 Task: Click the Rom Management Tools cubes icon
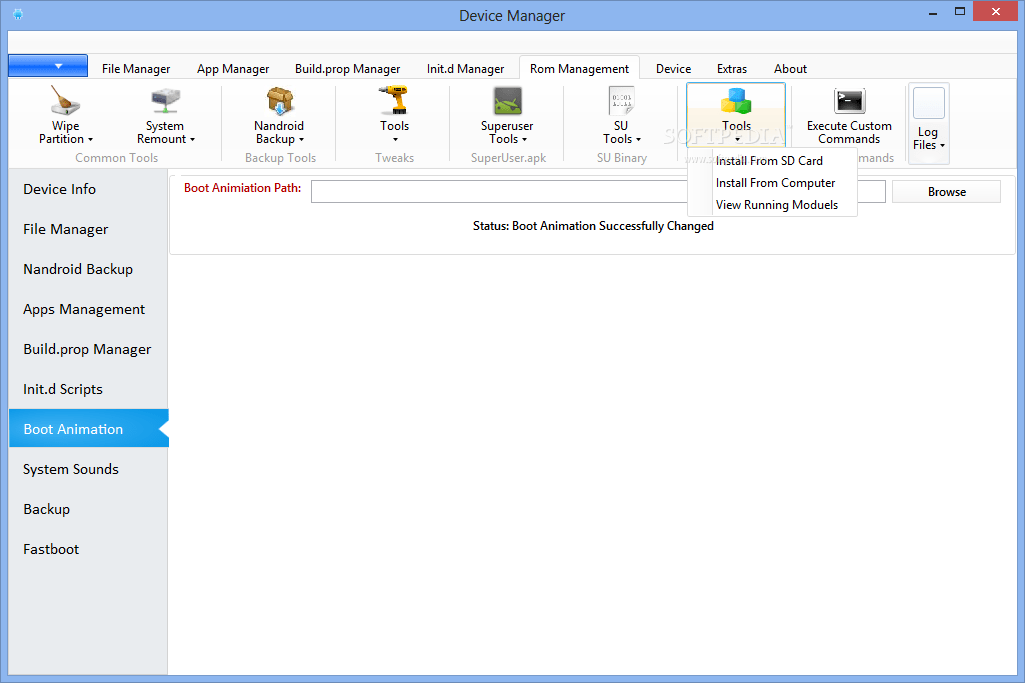[736, 100]
